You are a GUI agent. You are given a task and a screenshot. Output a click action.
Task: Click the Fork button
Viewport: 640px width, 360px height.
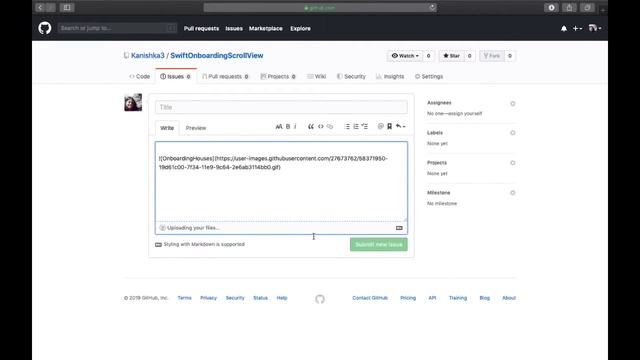[492, 56]
